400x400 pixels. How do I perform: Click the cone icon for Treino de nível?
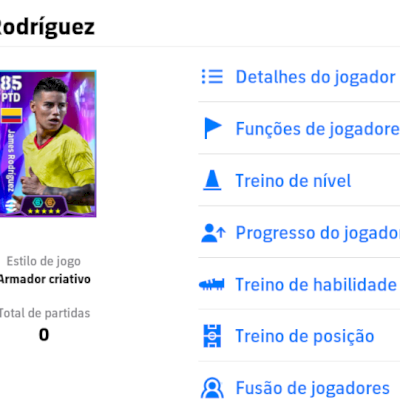212,180
